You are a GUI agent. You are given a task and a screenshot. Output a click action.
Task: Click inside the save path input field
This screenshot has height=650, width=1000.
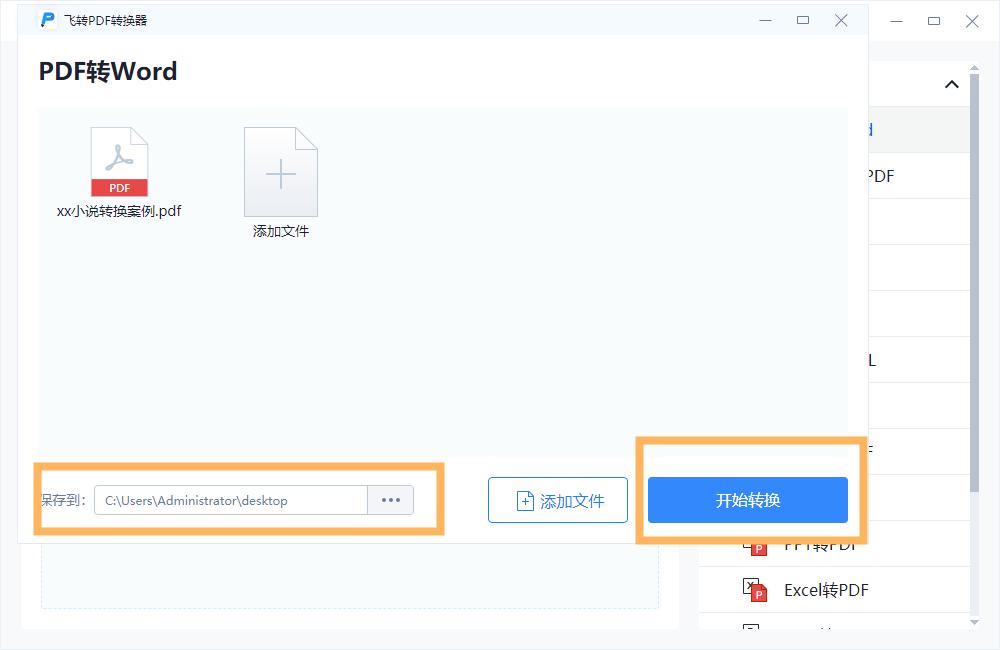230,500
